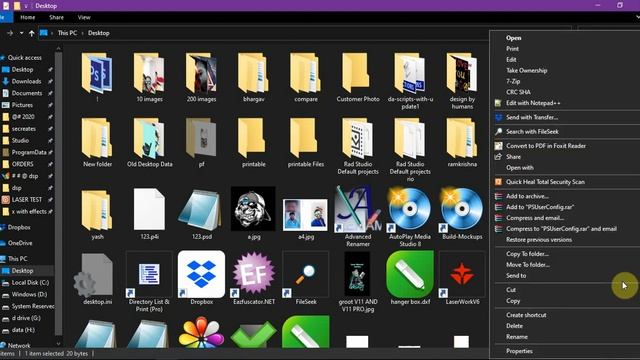
Task: Choose Rename in context menu
Action: tap(517, 337)
